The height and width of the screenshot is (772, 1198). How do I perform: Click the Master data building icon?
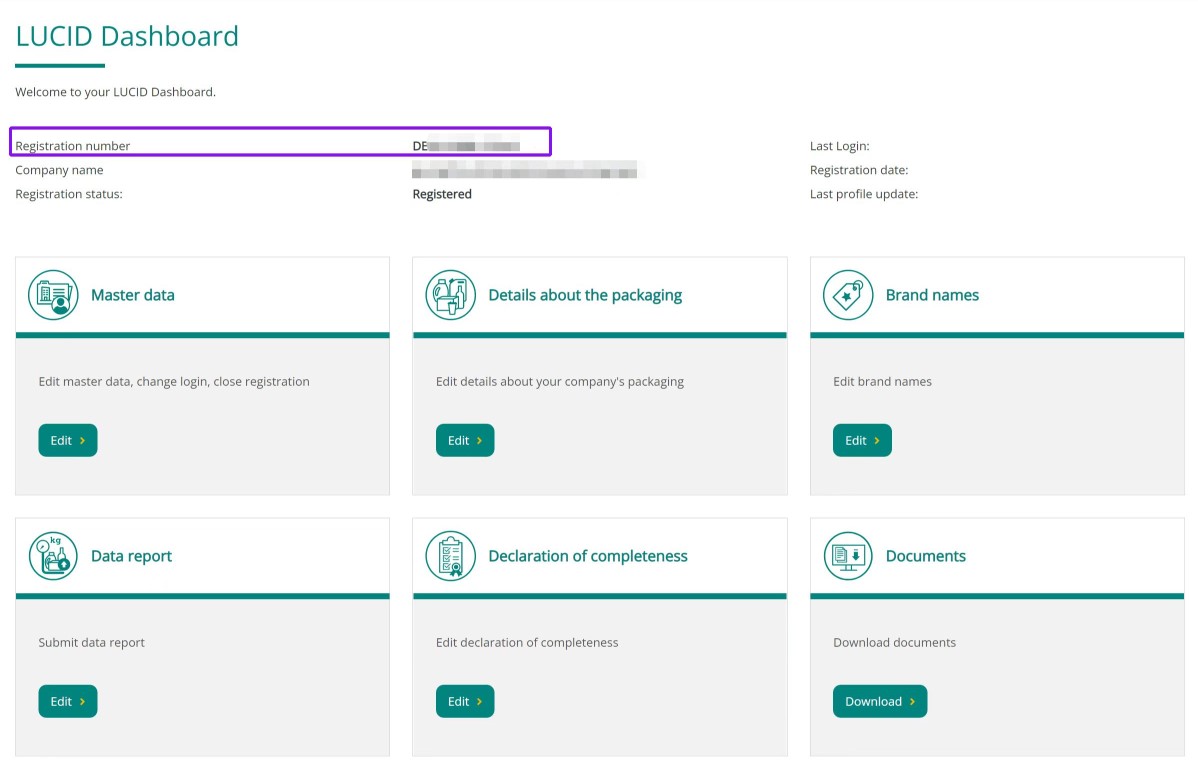53,295
